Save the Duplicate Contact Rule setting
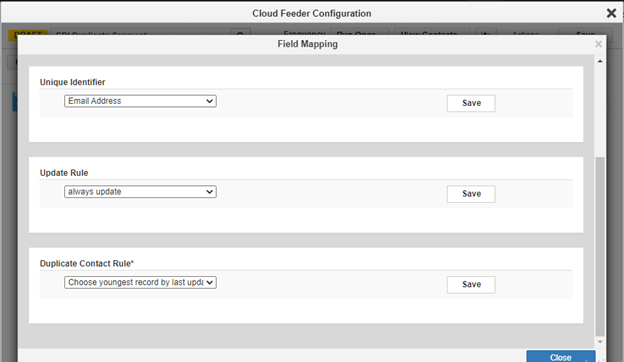 point(471,284)
